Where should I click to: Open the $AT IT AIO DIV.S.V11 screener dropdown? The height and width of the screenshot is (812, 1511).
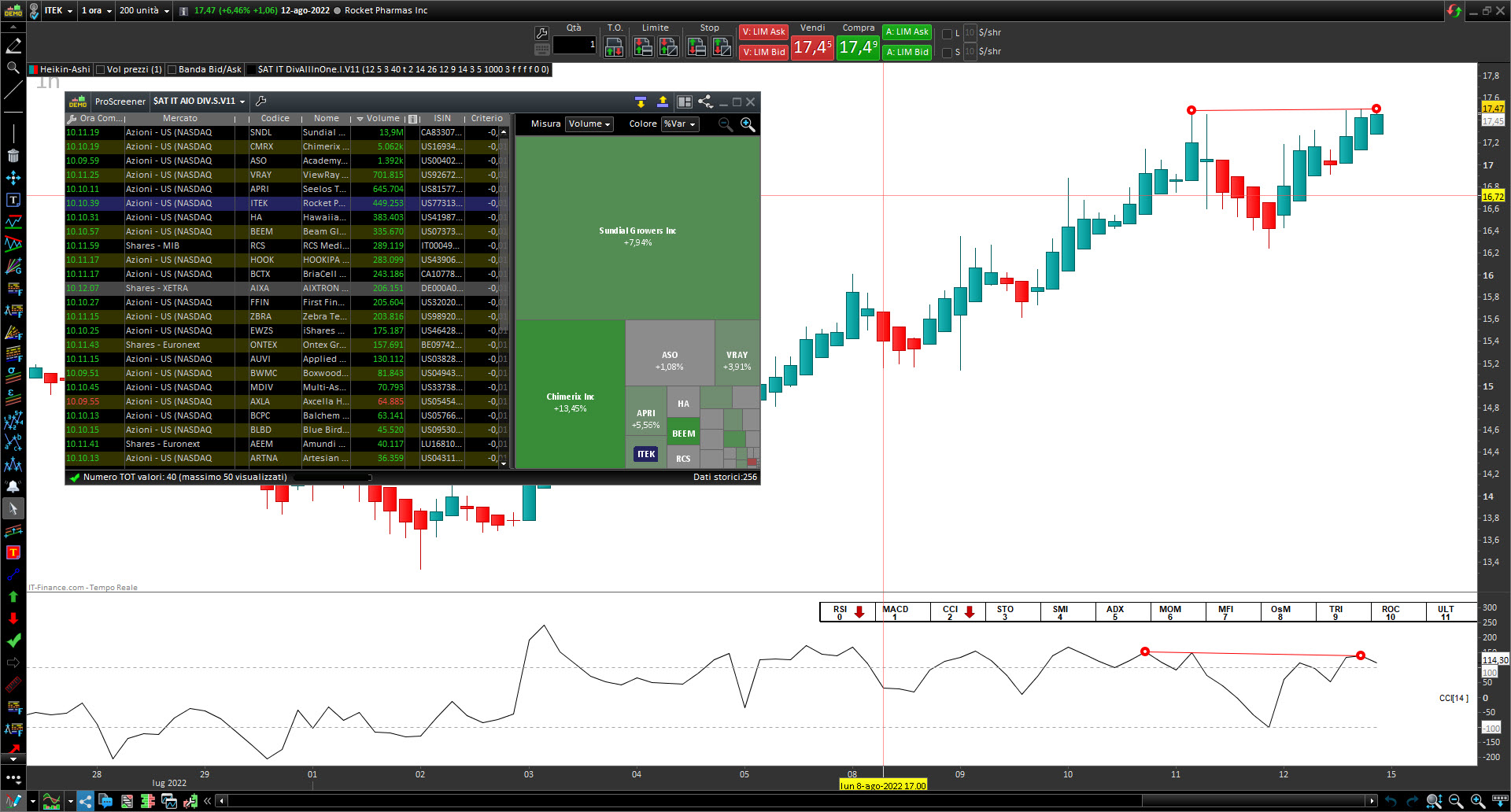(x=199, y=101)
